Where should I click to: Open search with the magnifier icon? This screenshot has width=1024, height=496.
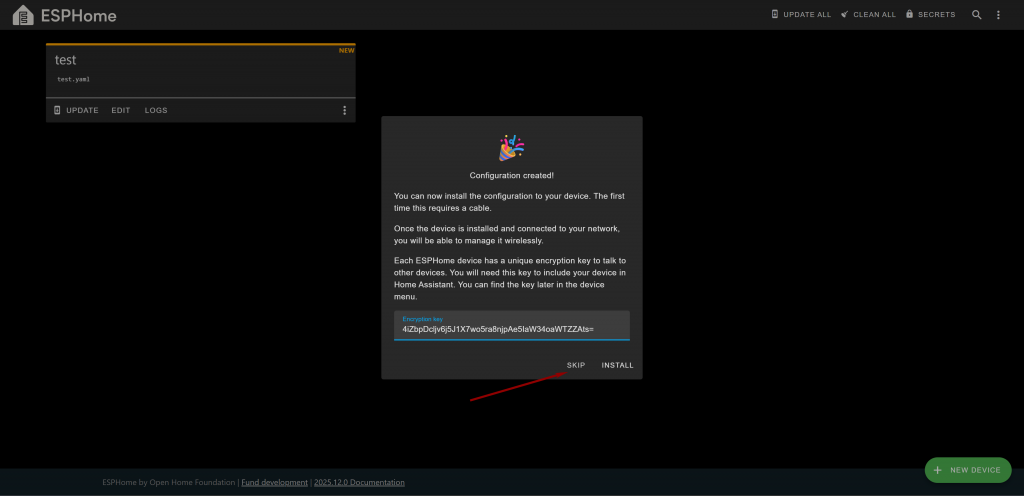tap(977, 15)
